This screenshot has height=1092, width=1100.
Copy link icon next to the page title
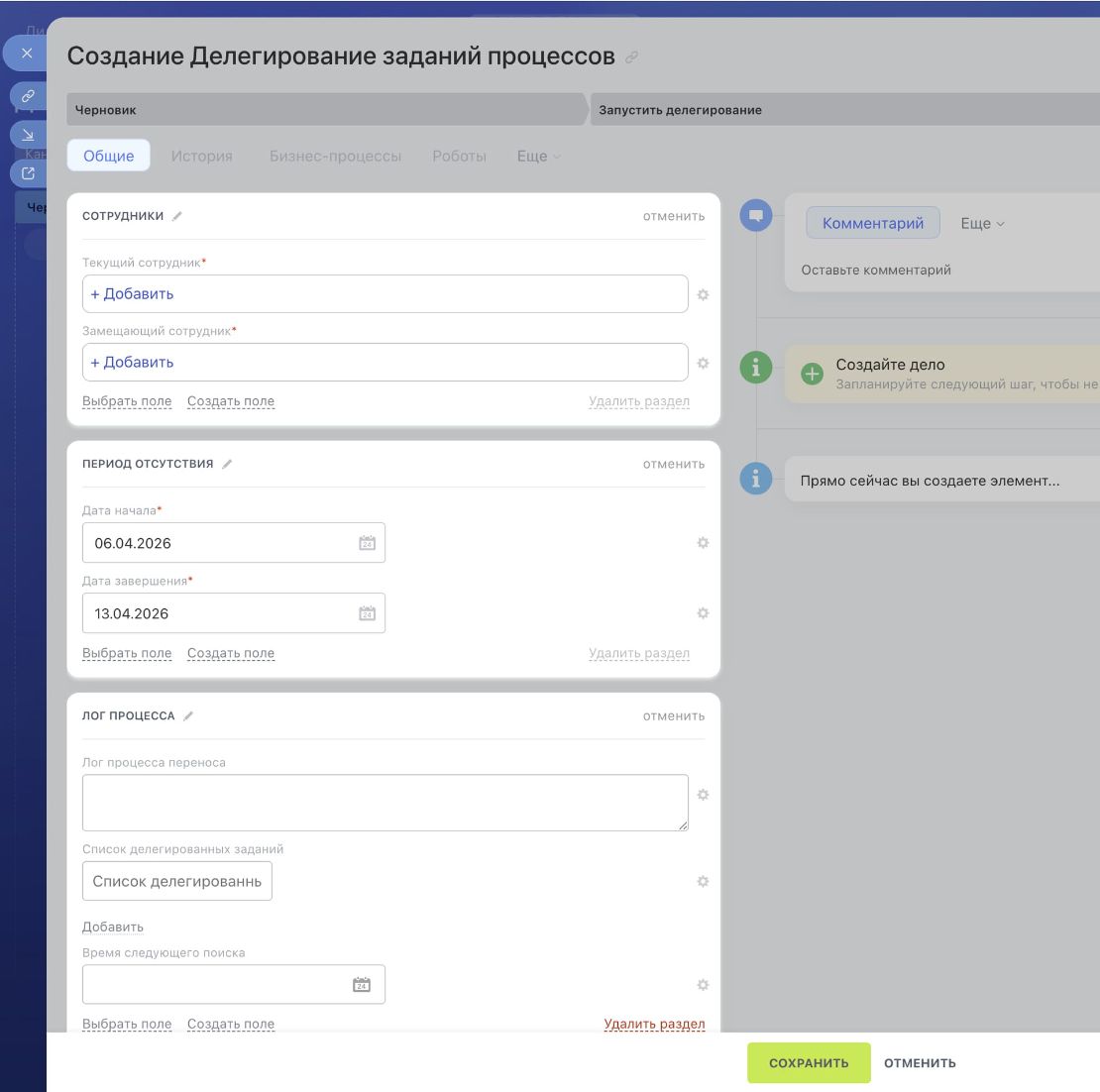coord(631,57)
